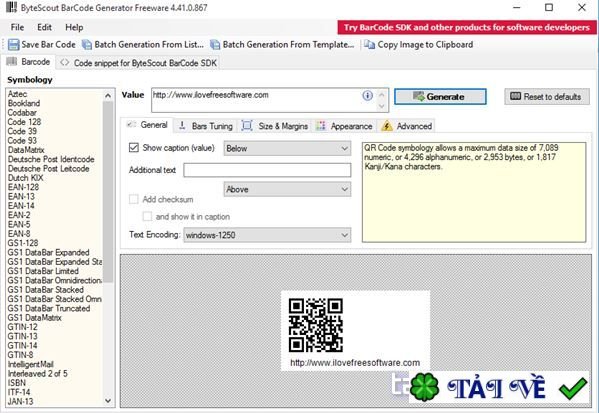
Task: Switch to the Bars Tuning tab
Action: click(x=206, y=126)
